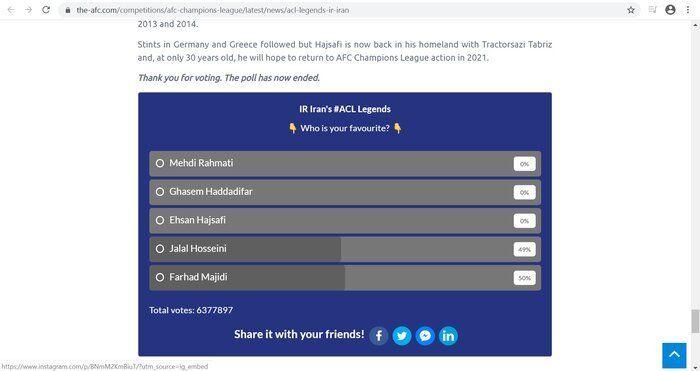
Task: Open the media control icon in toolbar
Action: click(652, 10)
